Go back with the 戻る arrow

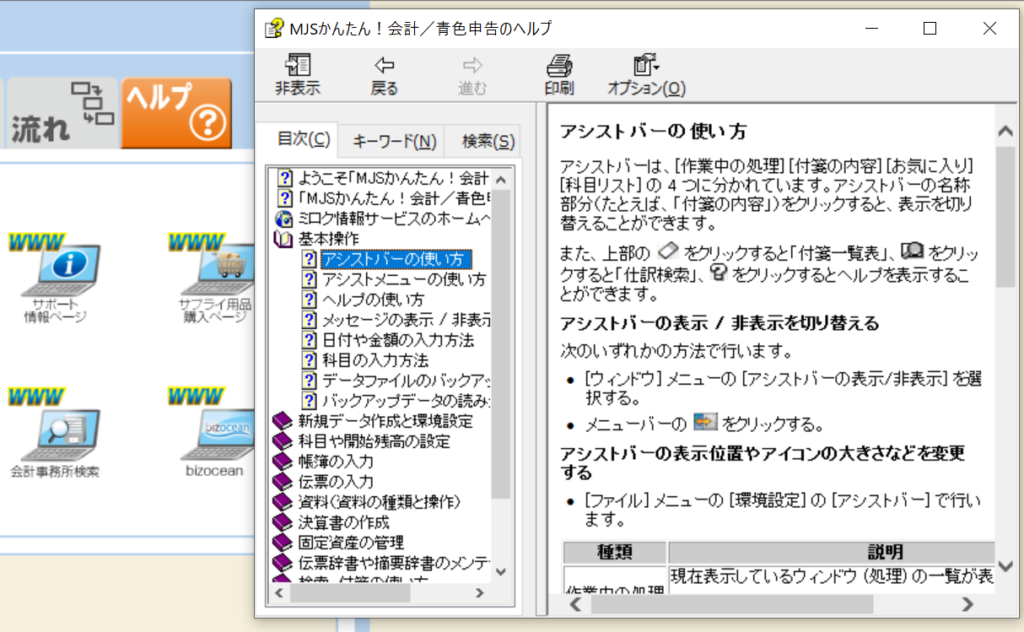(x=384, y=75)
